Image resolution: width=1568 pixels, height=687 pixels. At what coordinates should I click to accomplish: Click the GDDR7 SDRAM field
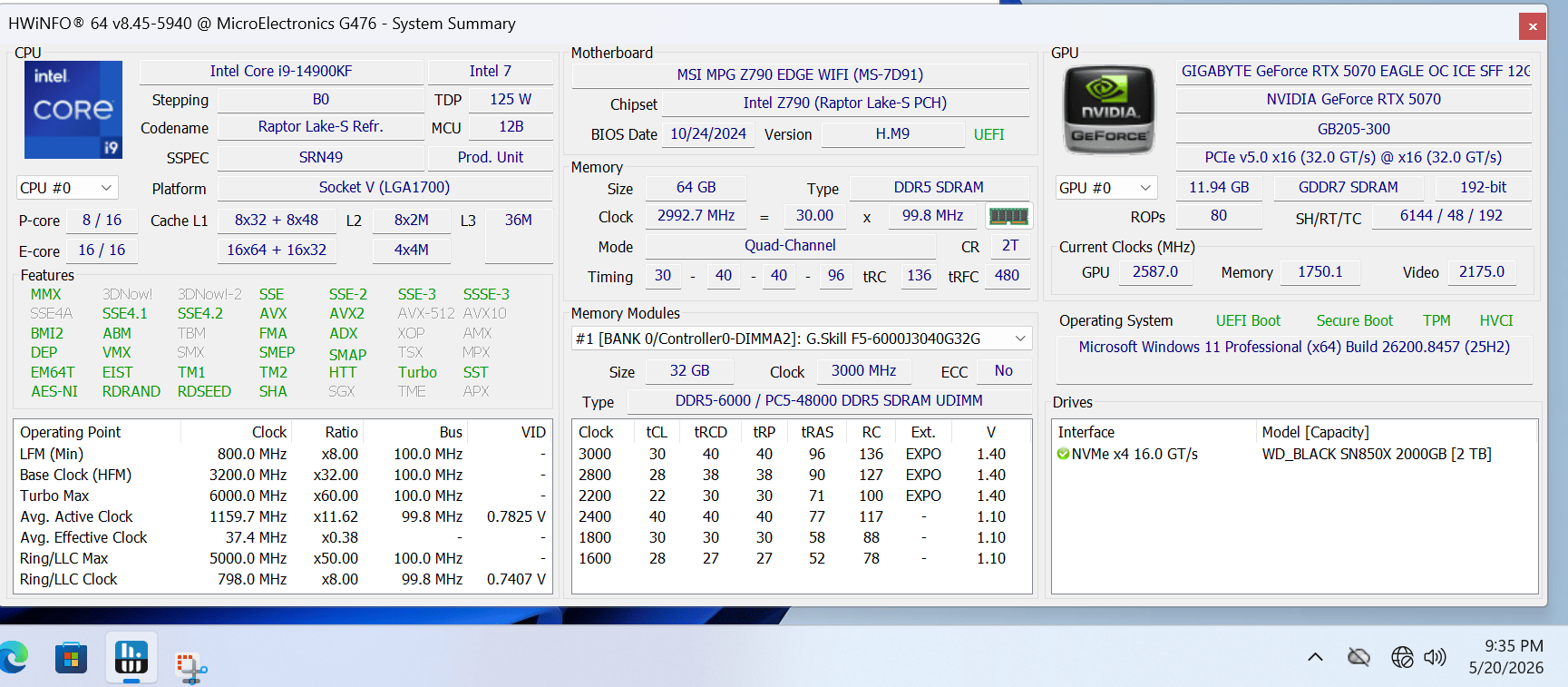(x=1349, y=187)
